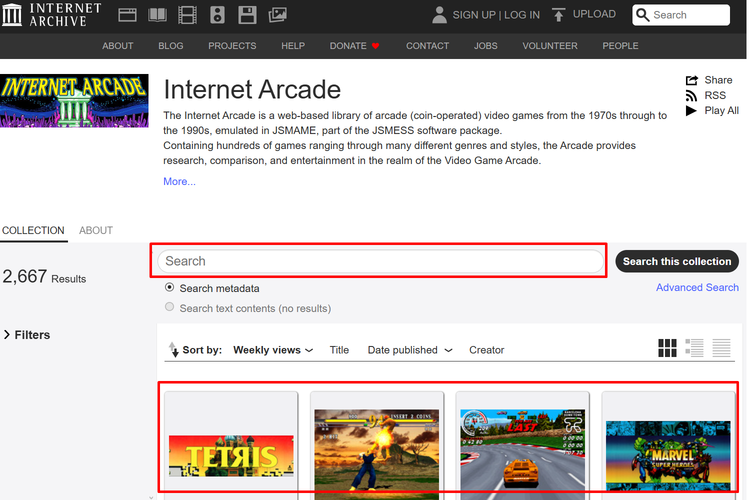Open BLOG in the navigation bar
Viewport: 750px width, 500px height.
(x=171, y=46)
